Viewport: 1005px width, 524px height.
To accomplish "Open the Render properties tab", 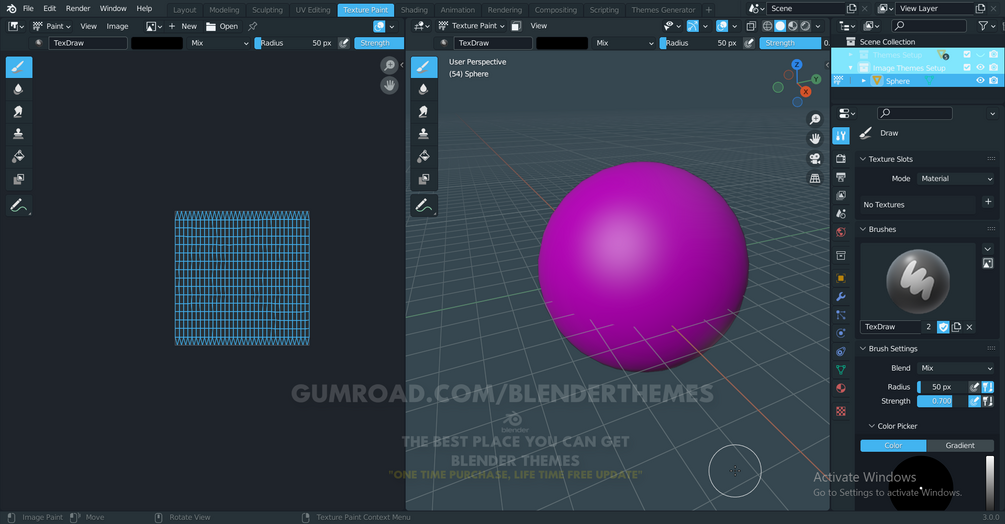I will tap(841, 158).
